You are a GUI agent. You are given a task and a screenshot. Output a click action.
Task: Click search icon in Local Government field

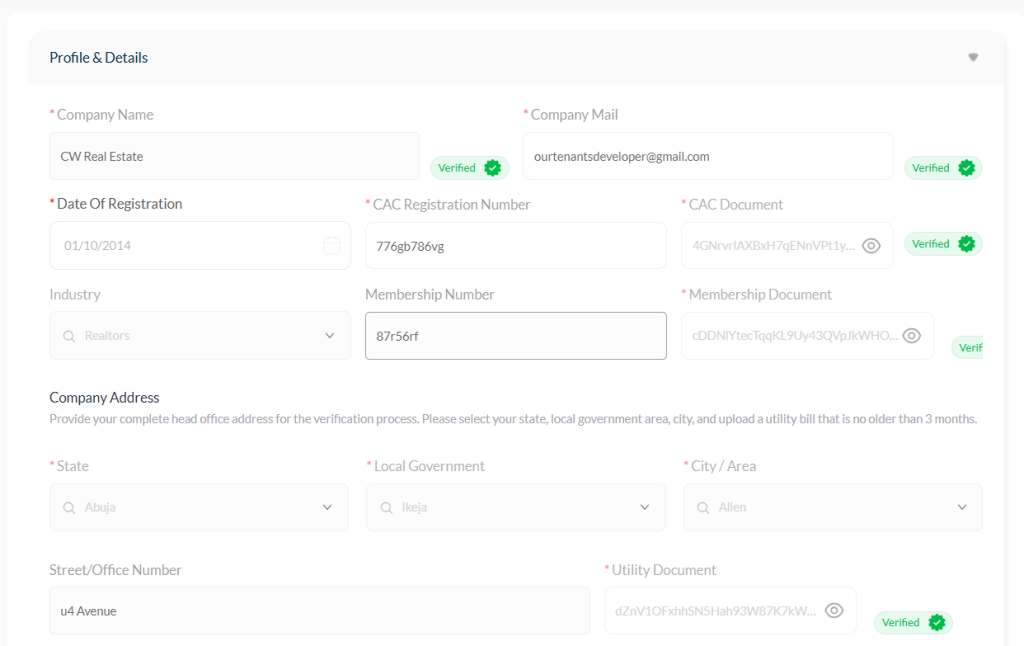(x=386, y=508)
